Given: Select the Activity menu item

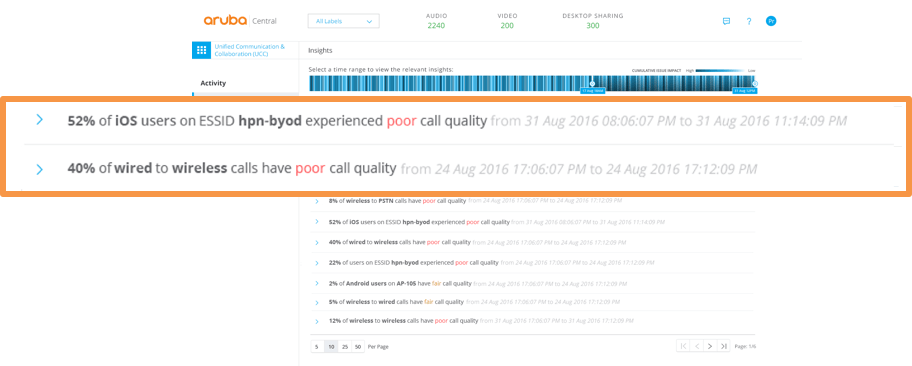Looking at the screenshot, I should [x=213, y=83].
